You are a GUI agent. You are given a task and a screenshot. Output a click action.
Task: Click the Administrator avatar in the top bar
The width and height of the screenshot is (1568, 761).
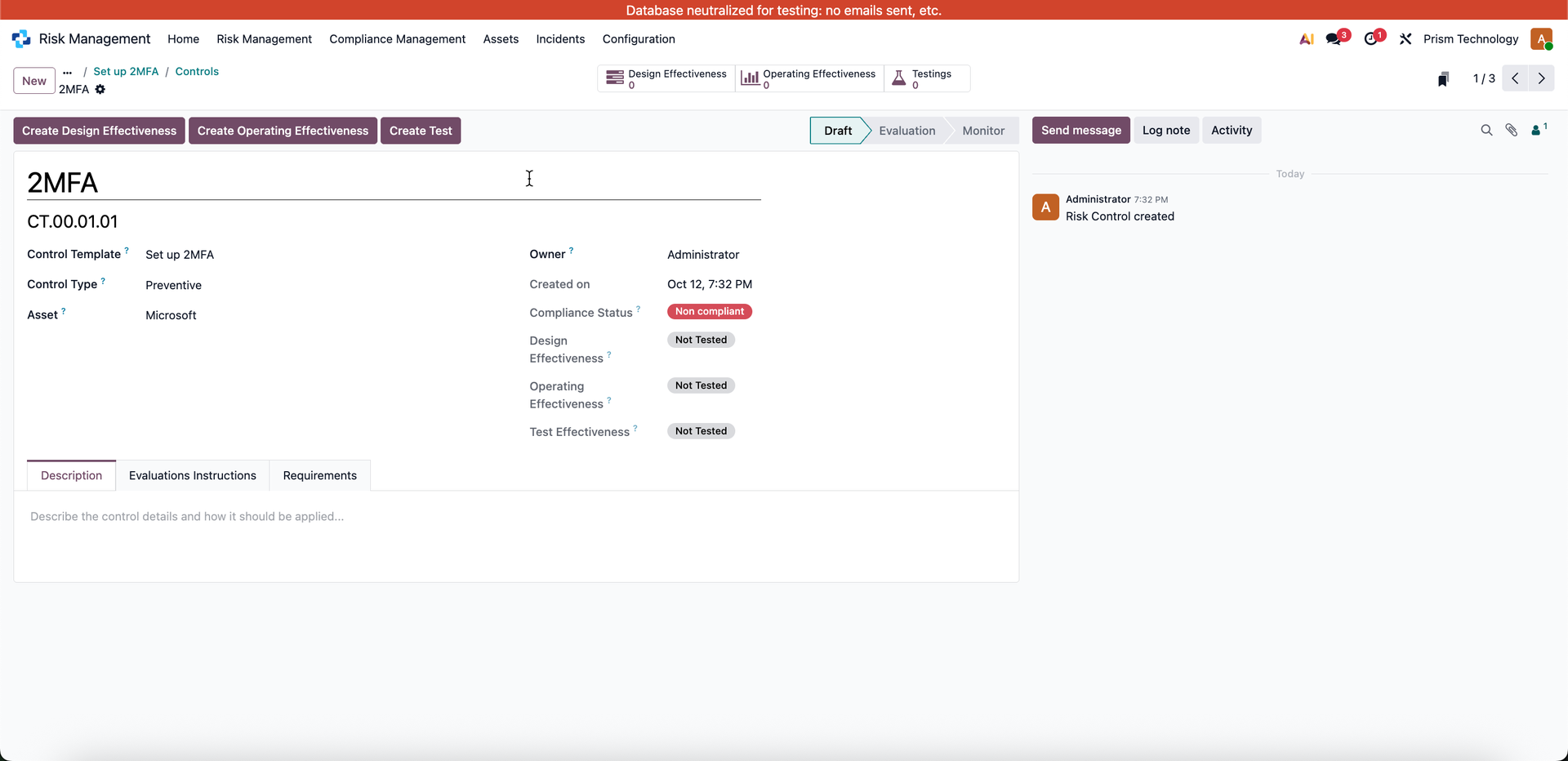click(x=1543, y=38)
